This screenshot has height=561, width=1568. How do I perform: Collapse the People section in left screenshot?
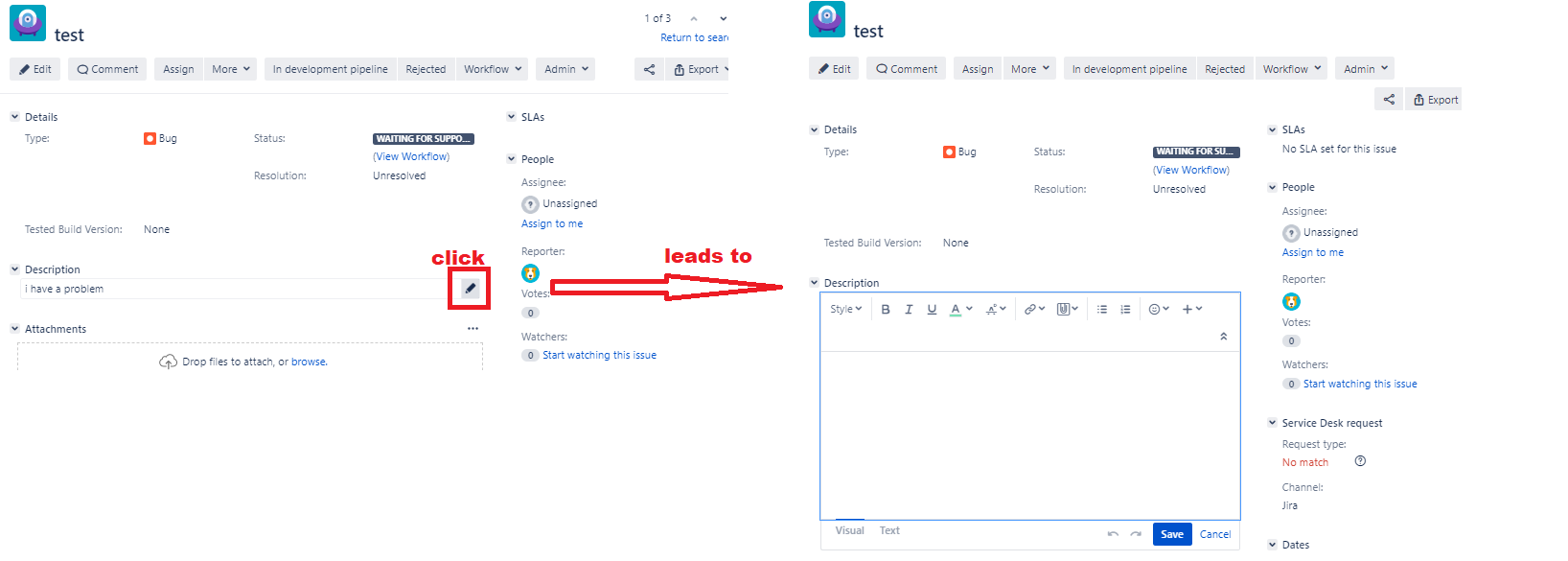(511, 159)
